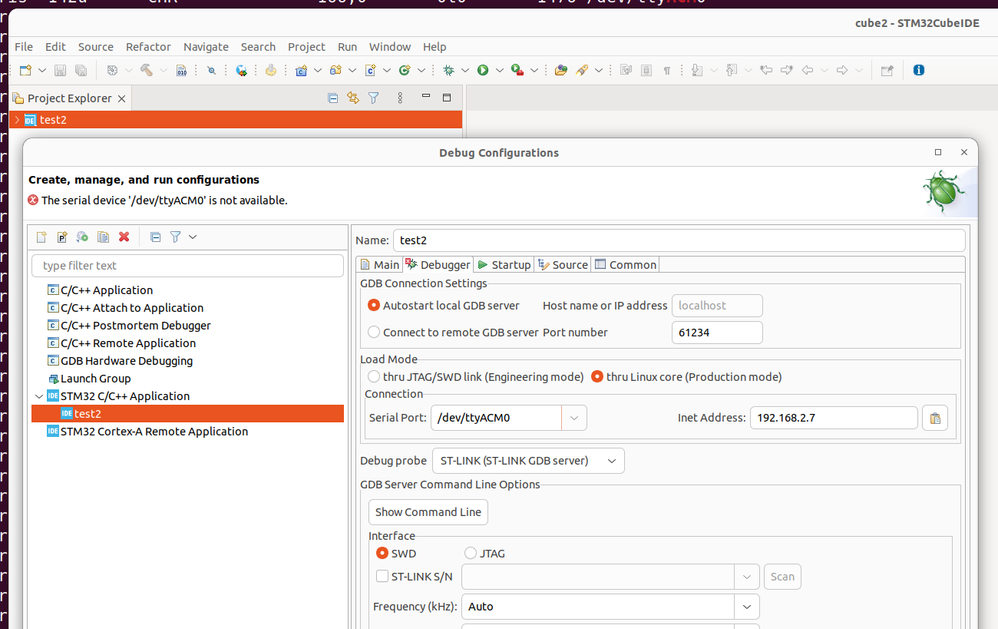This screenshot has width=998, height=629.
Task: Collapse all configurations in the dialog tree
Action: point(155,237)
